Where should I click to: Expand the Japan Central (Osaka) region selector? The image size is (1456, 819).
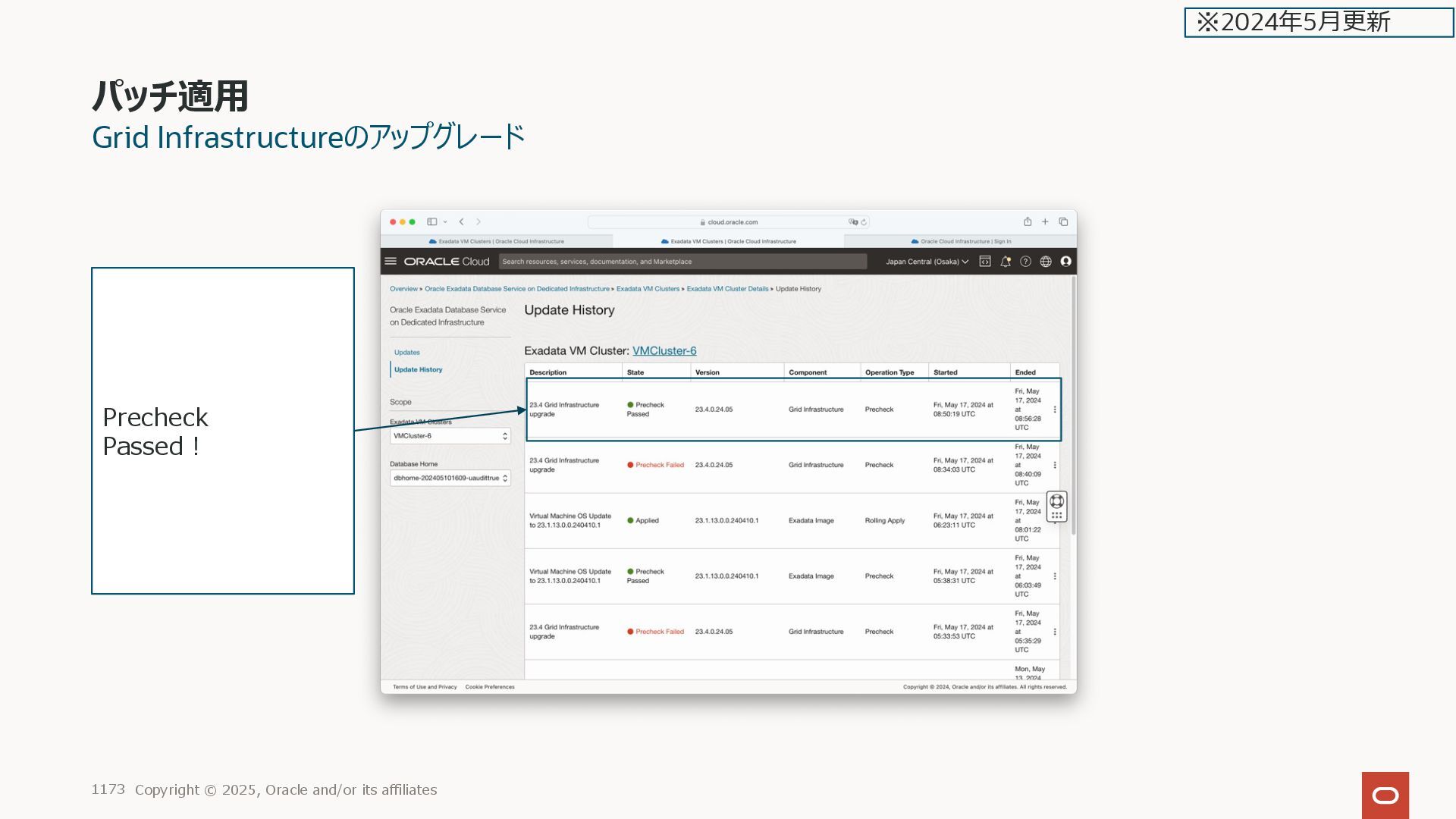click(927, 262)
